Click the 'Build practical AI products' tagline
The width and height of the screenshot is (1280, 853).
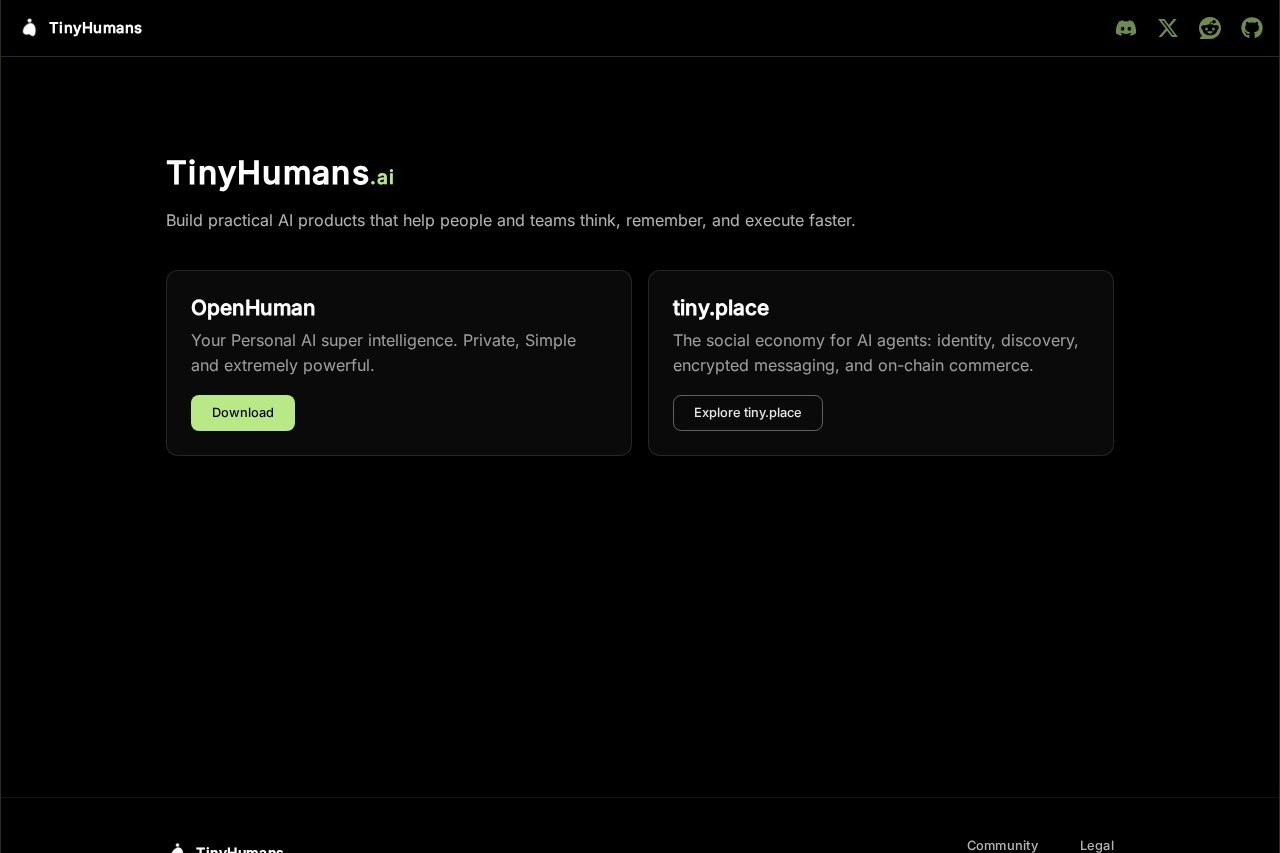coord(511,220)
